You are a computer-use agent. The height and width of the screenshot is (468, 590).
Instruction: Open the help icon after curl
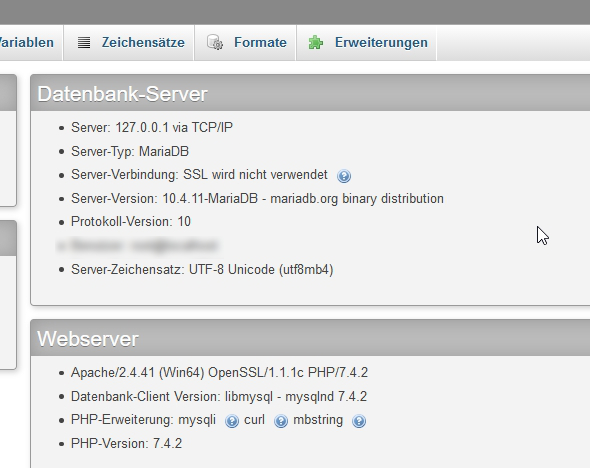click(x=281, y=421)
